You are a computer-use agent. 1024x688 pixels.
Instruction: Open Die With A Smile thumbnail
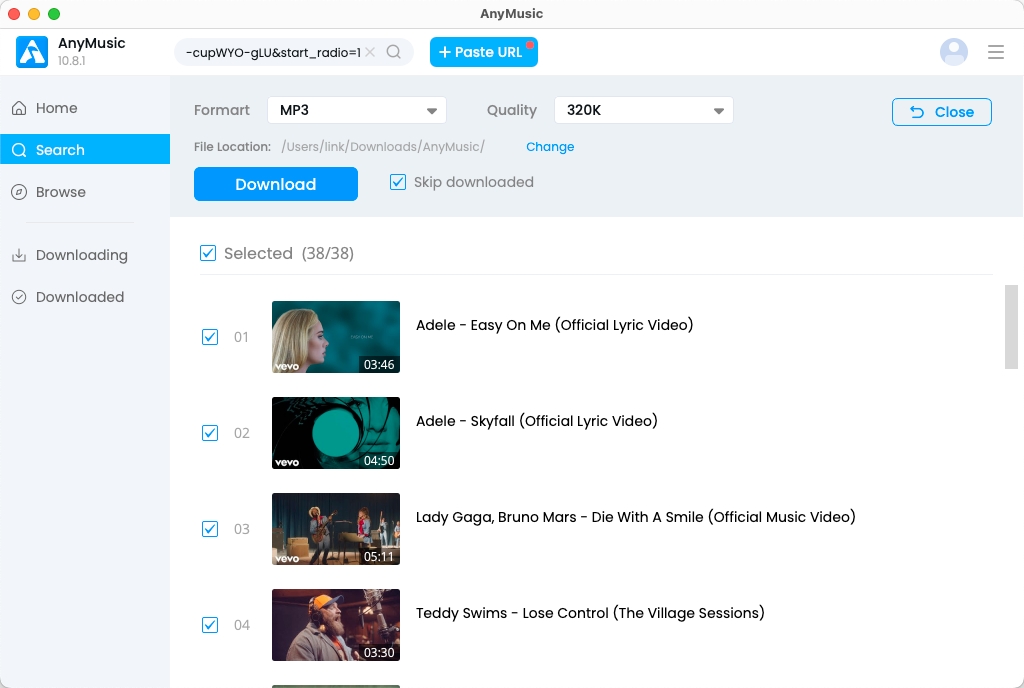click(336, 529)
